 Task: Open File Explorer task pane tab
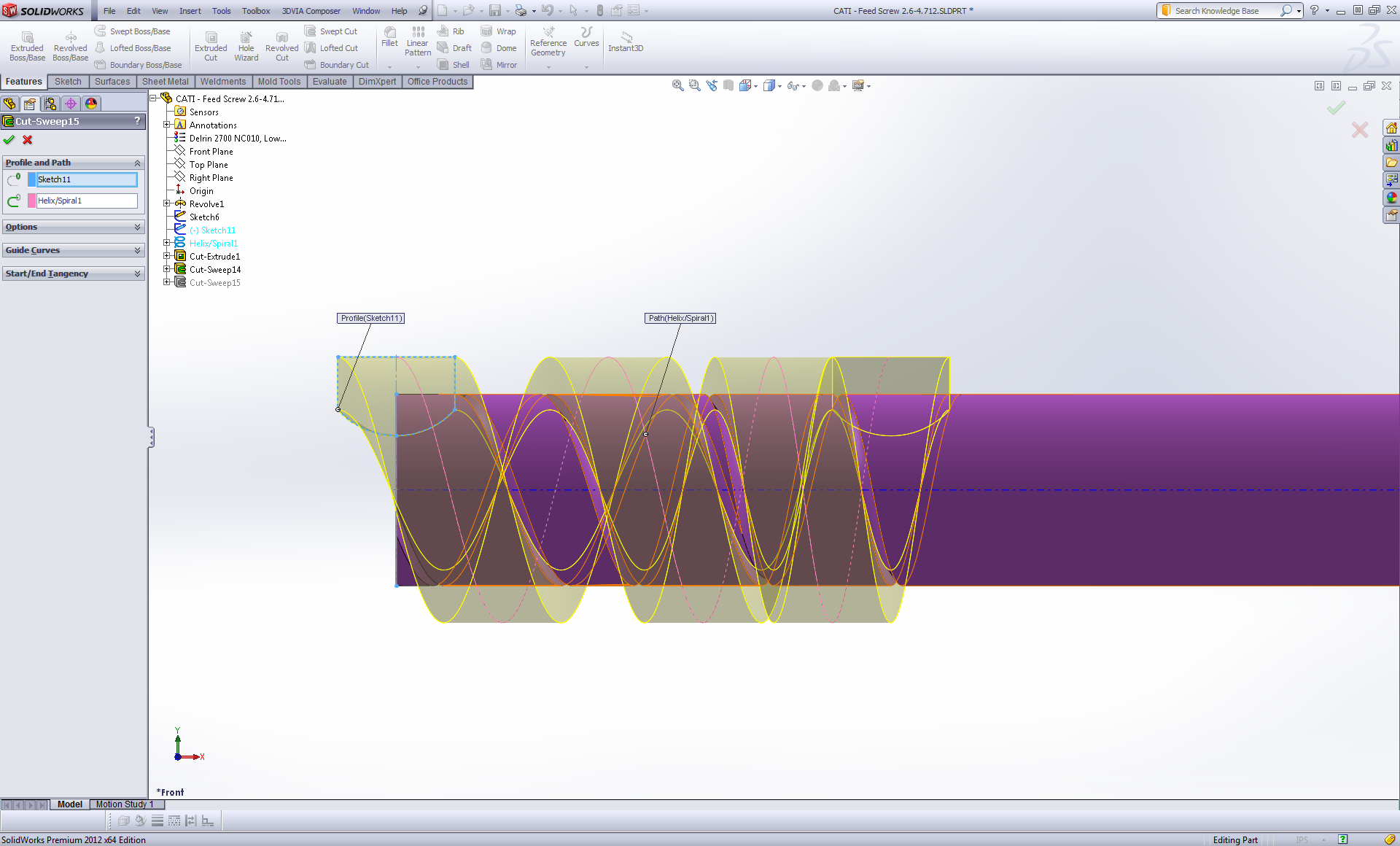click(1391, 163)
